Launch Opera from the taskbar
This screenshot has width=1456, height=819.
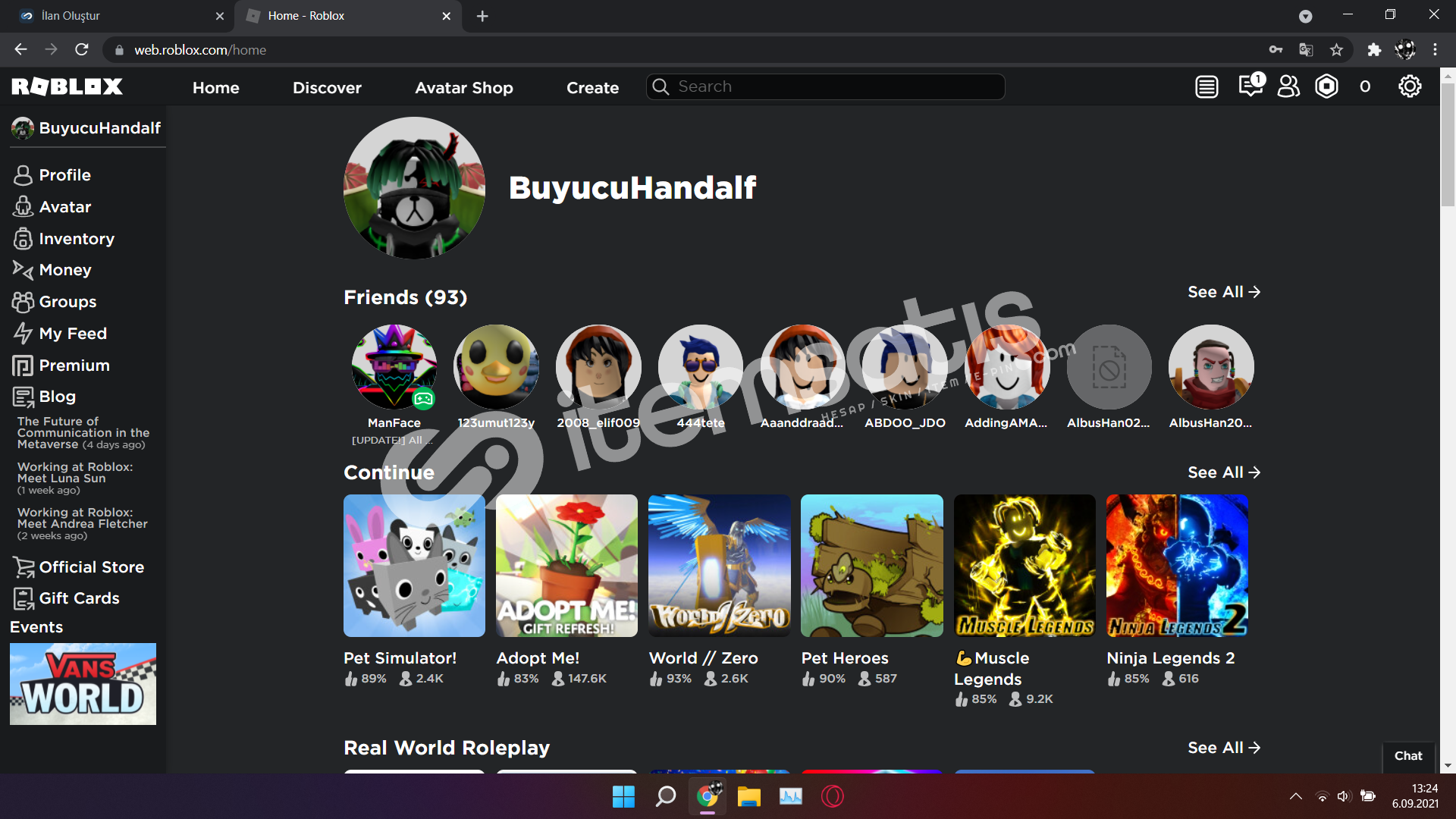pyautogui.click(x=832, y=796)
